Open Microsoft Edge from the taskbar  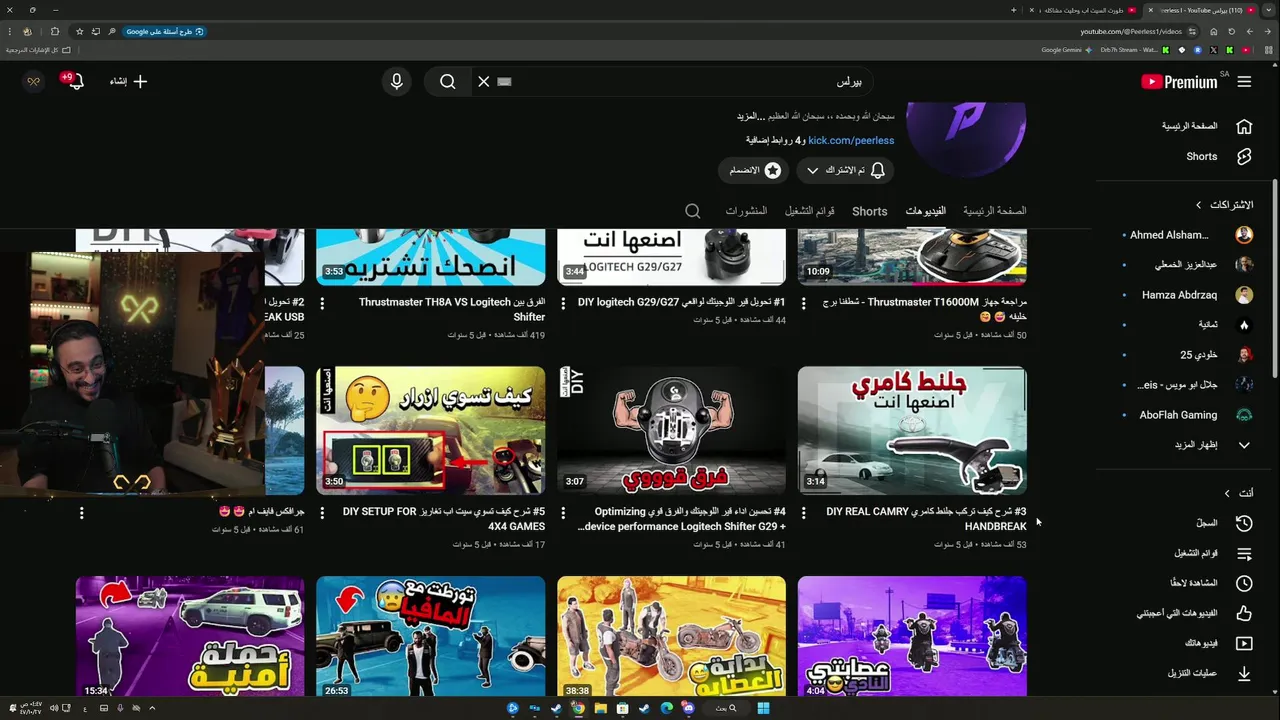[666, 708]
